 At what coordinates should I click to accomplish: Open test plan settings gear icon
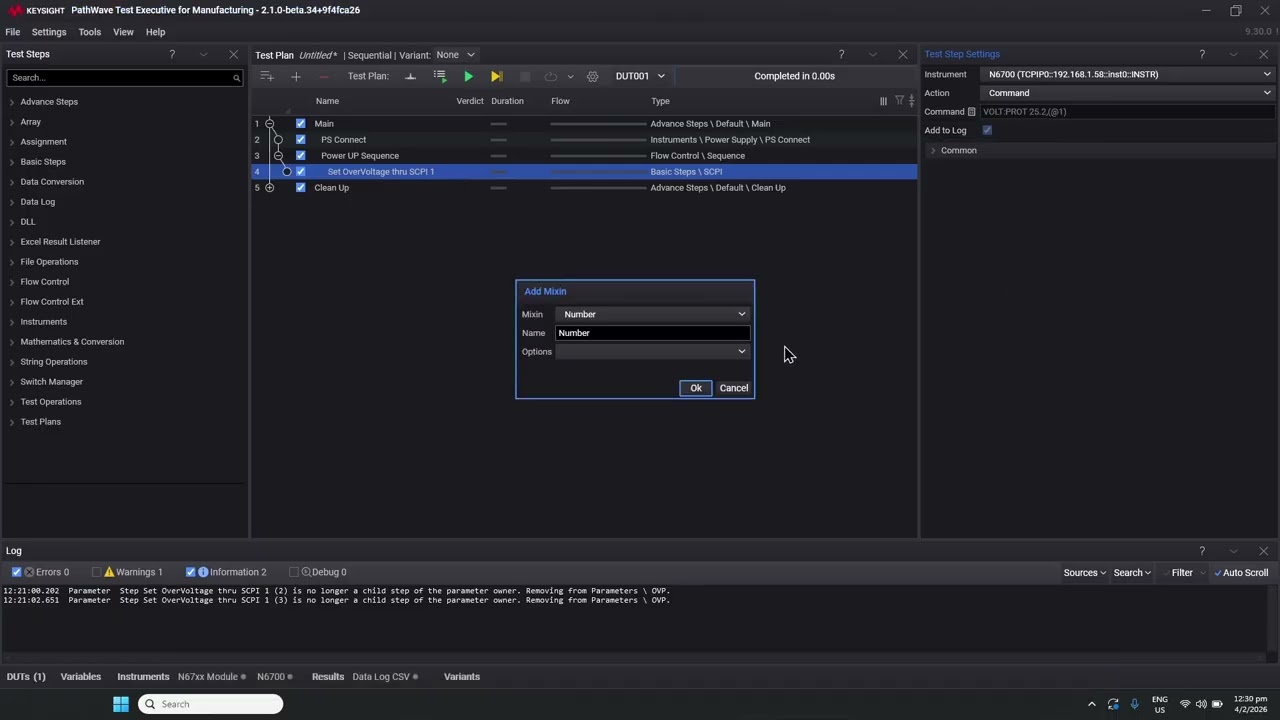592,76
